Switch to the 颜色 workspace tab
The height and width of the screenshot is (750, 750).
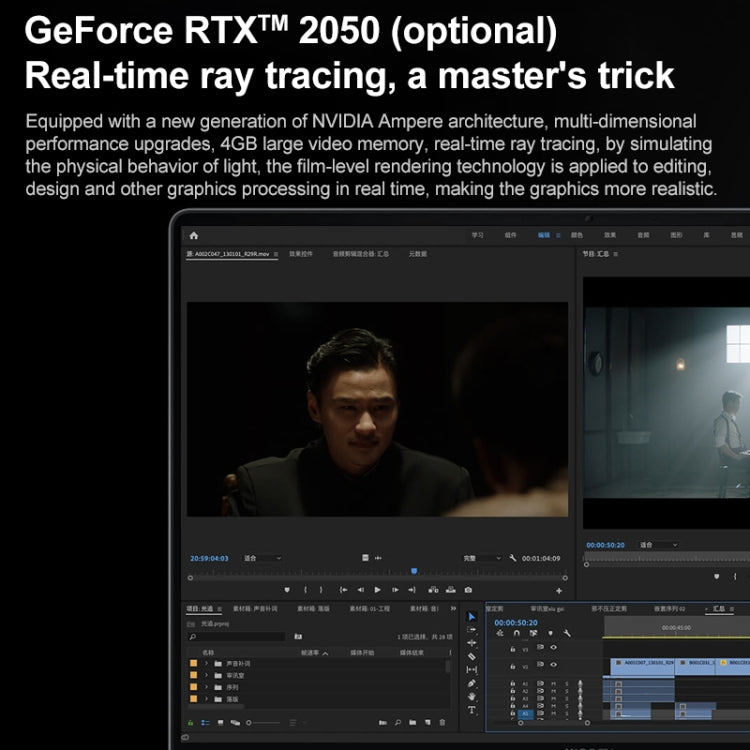click(x=577, y=235)
